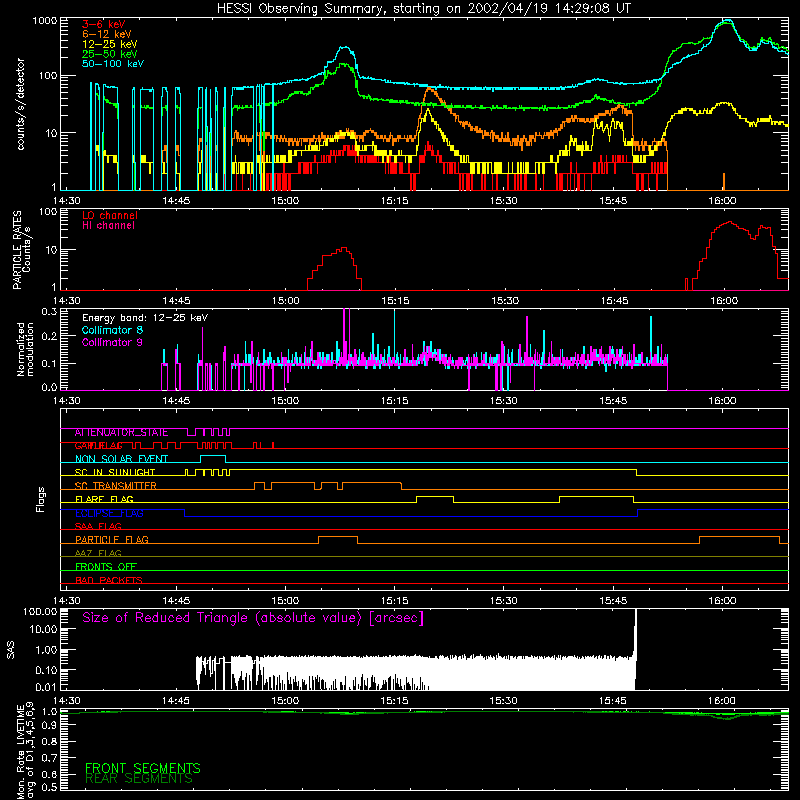Screen dimensions: 800x800
Task: Click the PARTICLE_FLAG label
Action: coord(112,540)
